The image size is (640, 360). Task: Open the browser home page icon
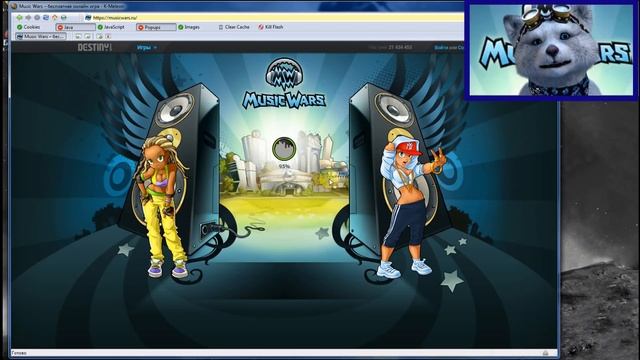point(55,18)
